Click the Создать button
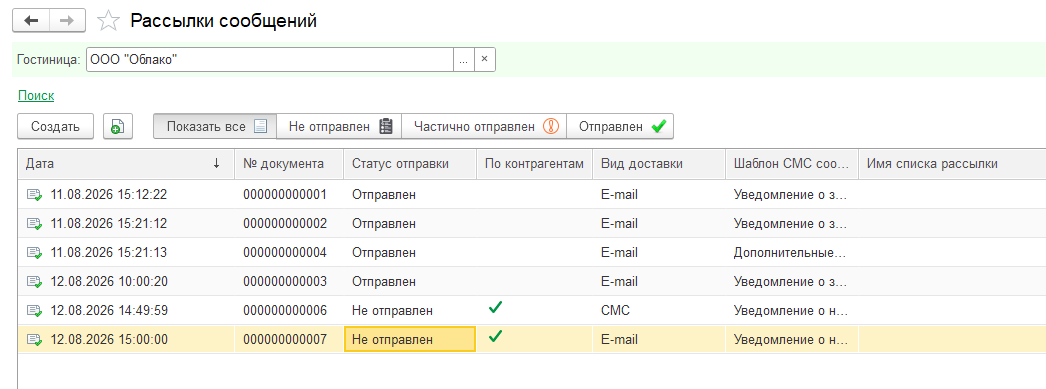Screen dimensions: 1046x389 pos(55,126)
